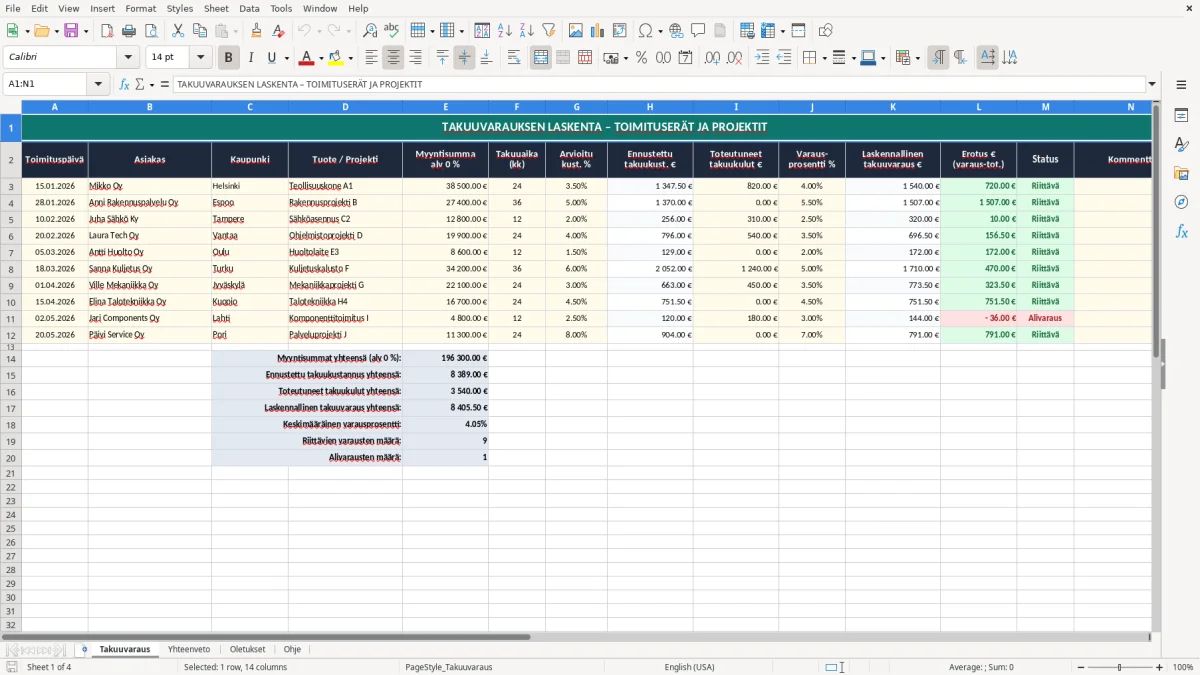Open the Function Wizard icon
This screenshot has height=675, width=1200.
[125, 84]
